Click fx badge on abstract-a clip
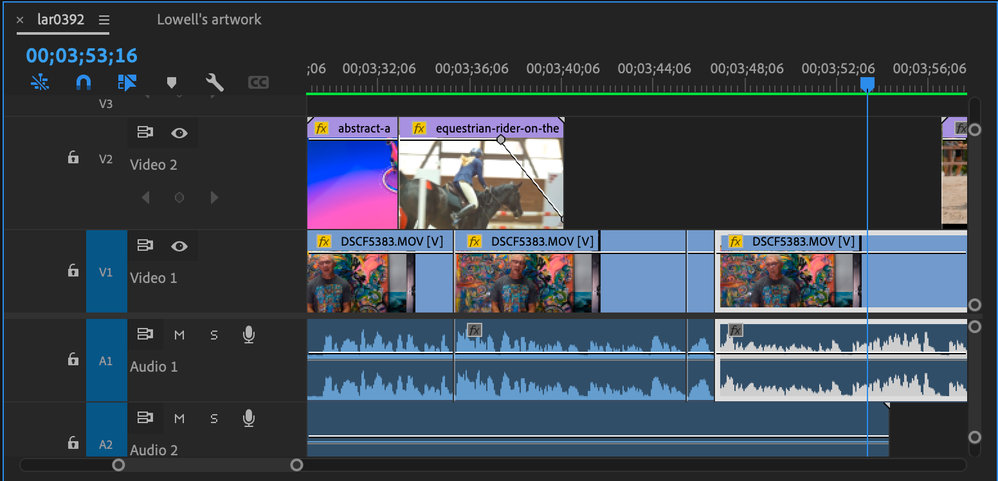This screenshot has height=481, width=998. [x=322, y=129]
